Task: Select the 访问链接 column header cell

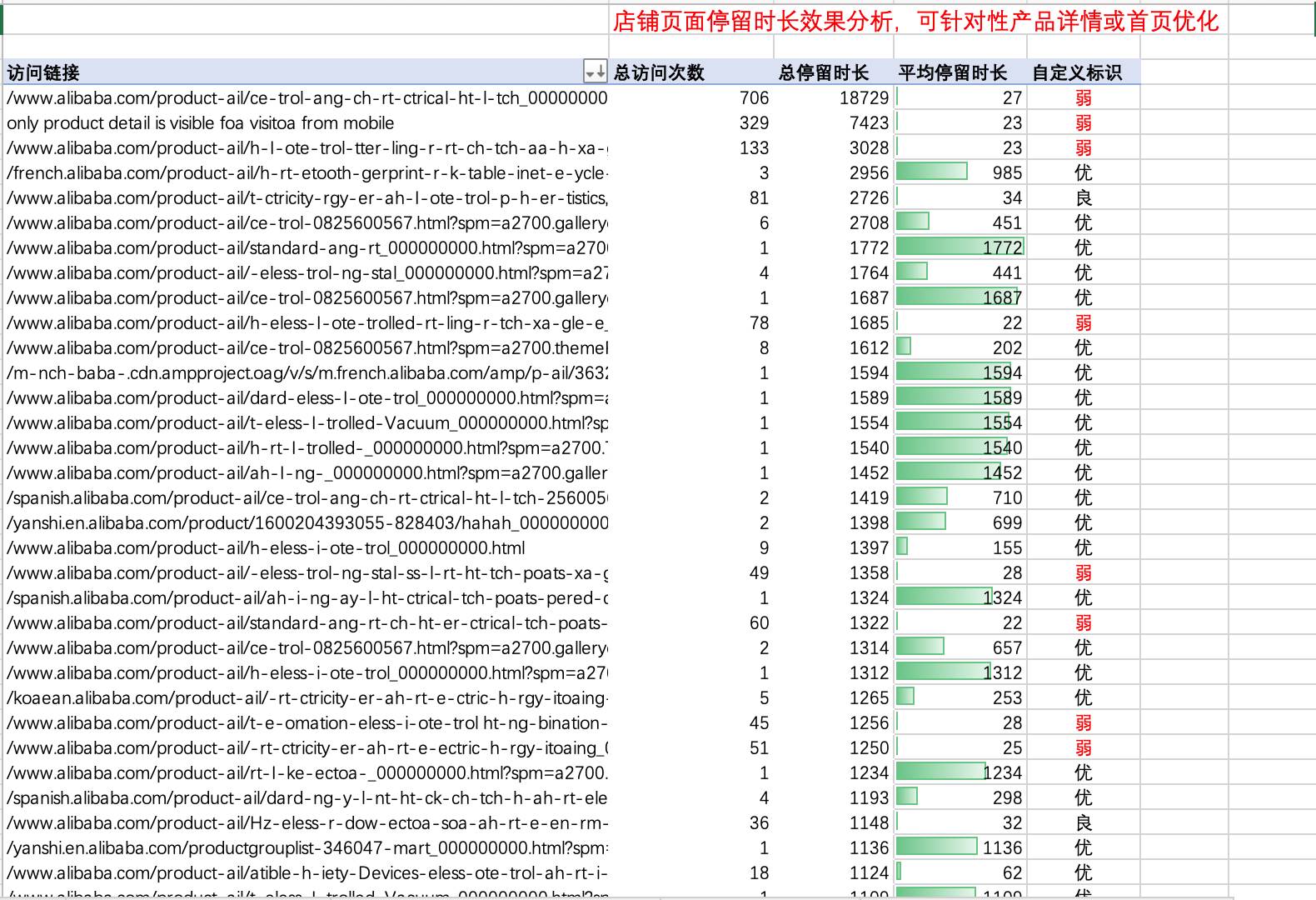Action: tap(306, 72)
